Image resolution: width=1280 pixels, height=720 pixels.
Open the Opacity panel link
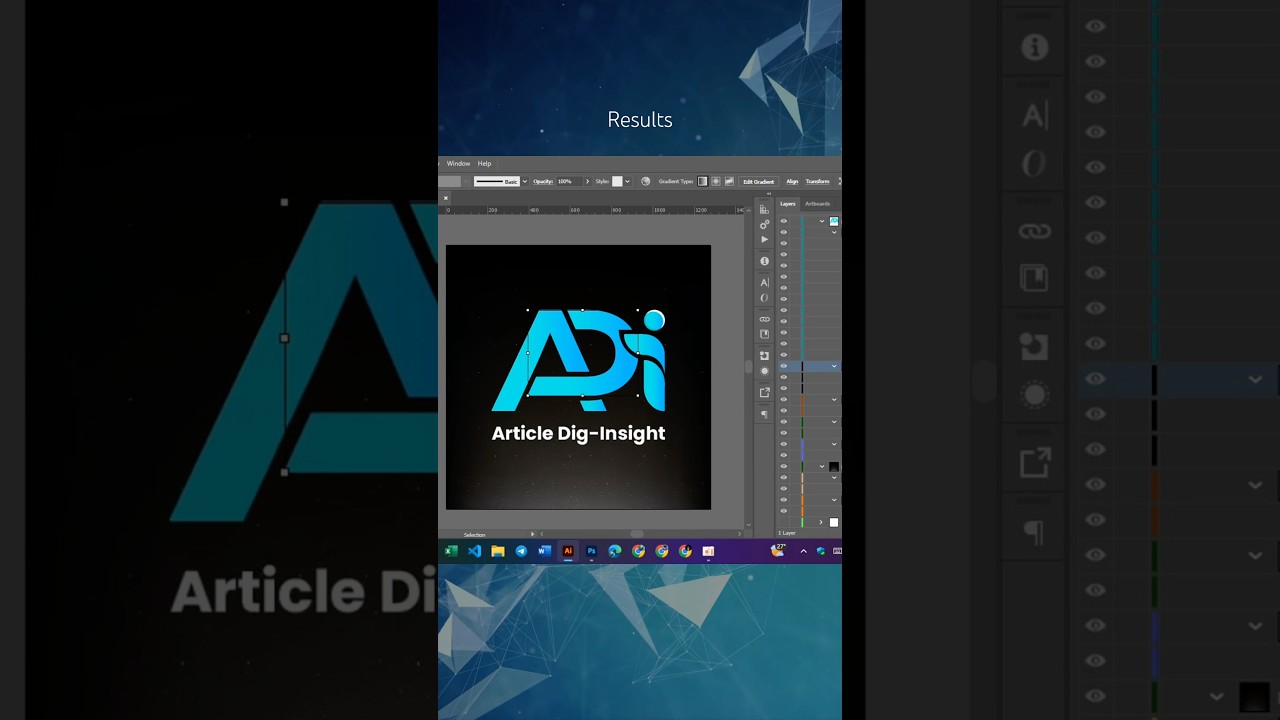(543, 182)
